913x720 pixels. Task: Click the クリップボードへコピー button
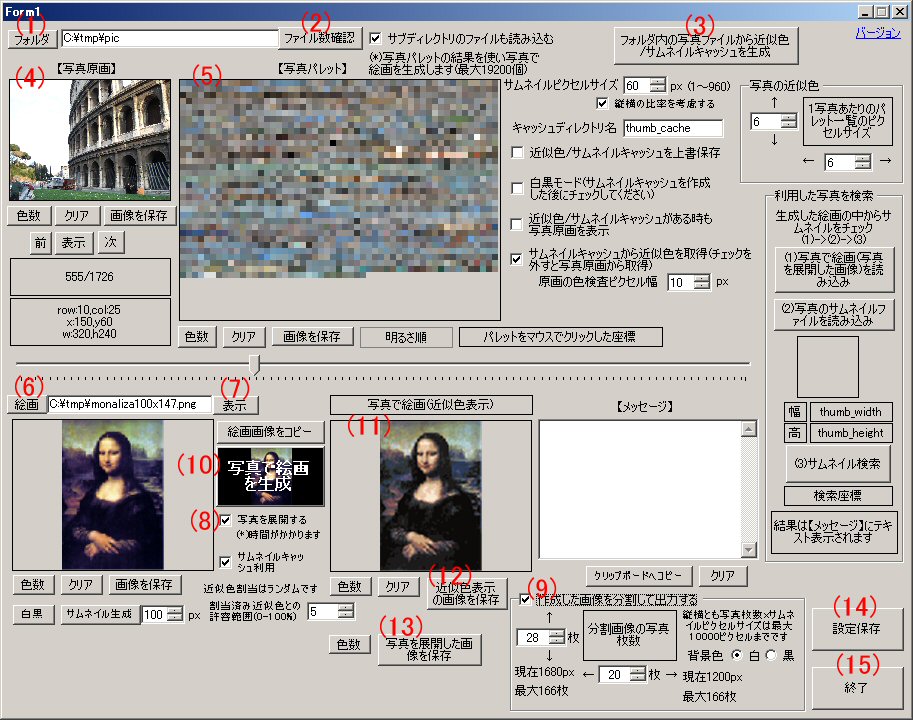pos(638,576)
